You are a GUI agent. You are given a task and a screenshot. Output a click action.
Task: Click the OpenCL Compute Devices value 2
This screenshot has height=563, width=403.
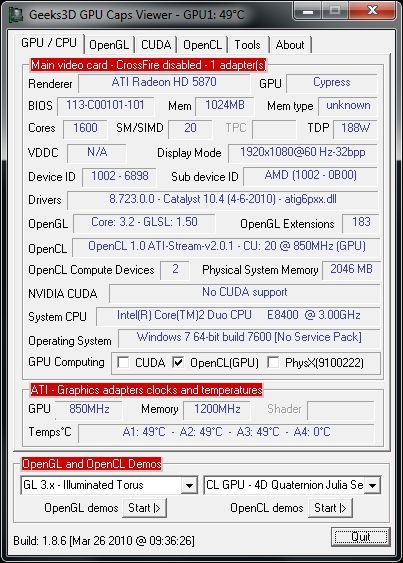175,270
